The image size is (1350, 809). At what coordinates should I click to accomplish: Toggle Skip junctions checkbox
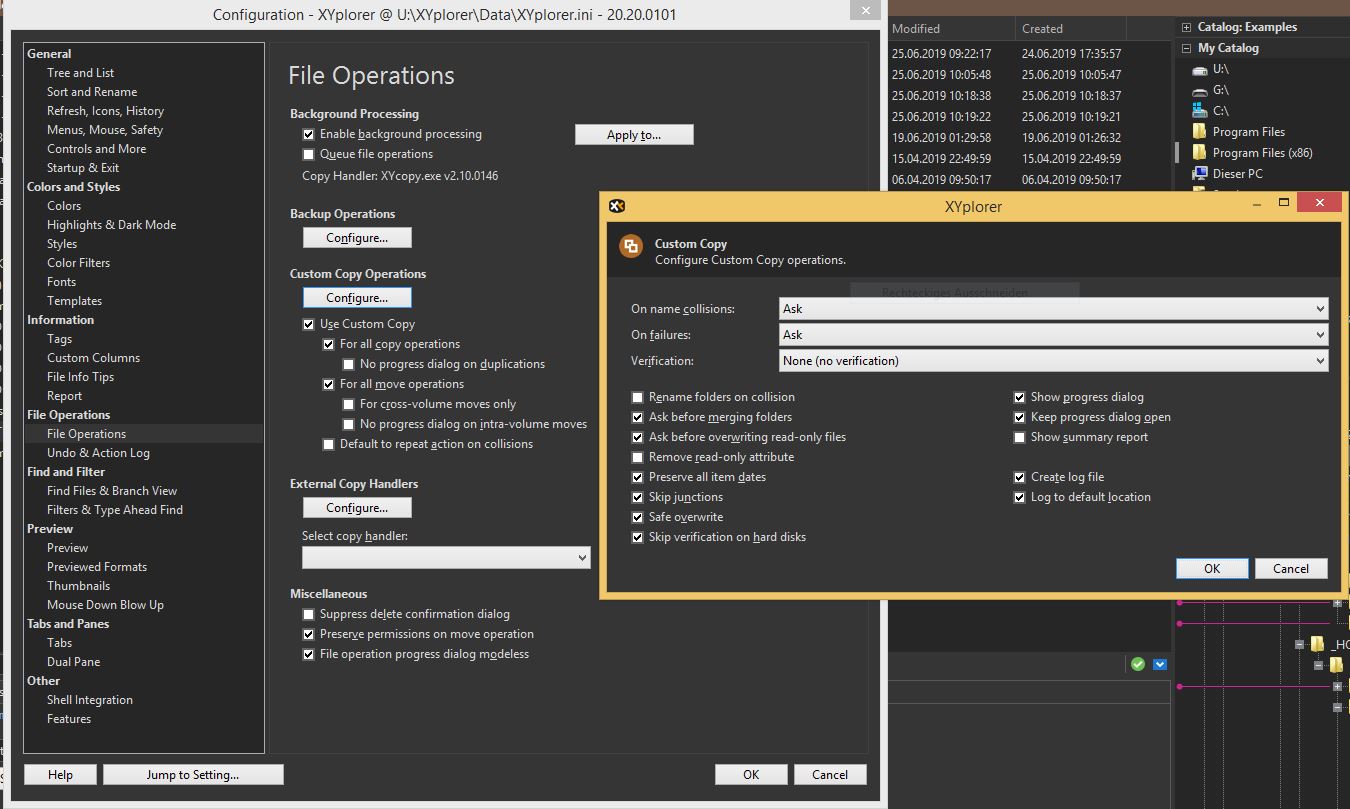[x=637, y=497]
